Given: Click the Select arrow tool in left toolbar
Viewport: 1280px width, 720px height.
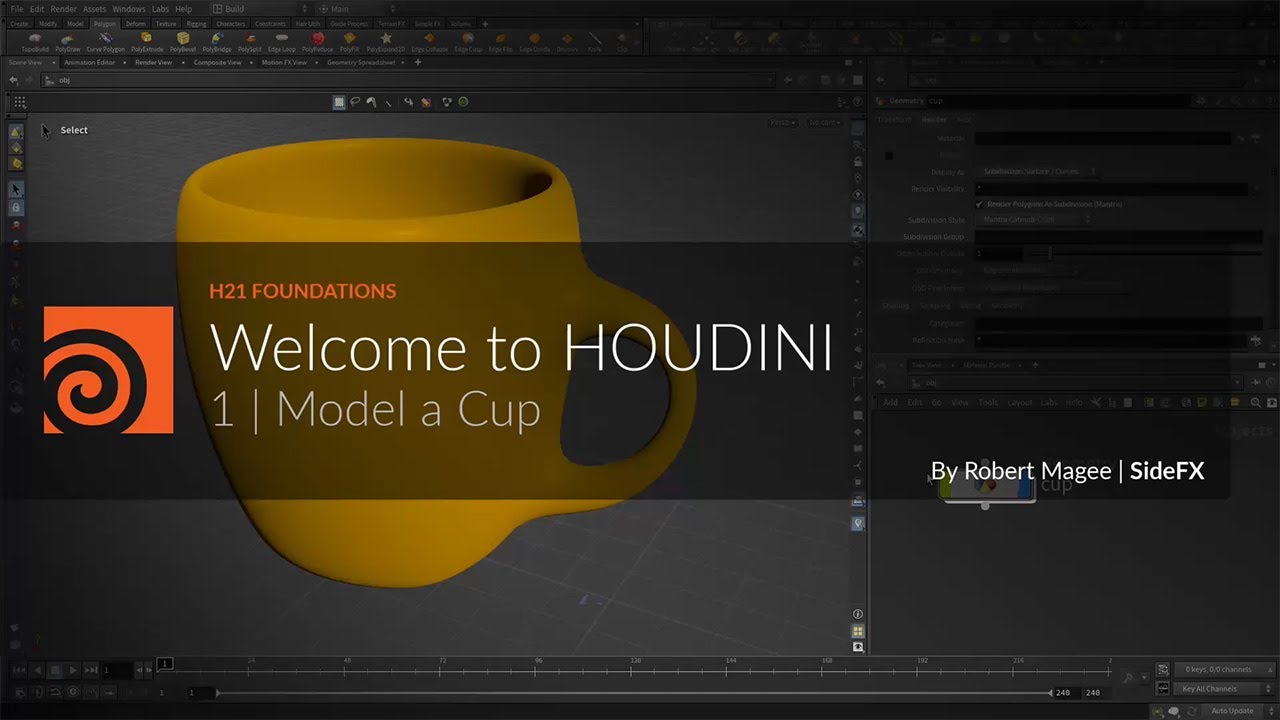Looking at the screenshot, I should point(16,189).
